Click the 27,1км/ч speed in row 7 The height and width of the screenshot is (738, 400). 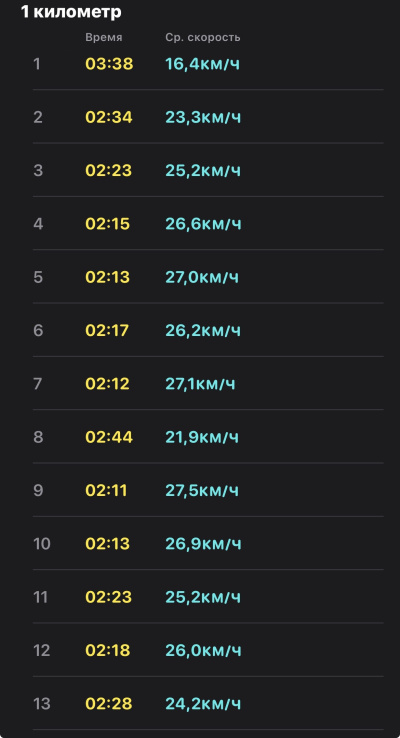pos(200,384)
